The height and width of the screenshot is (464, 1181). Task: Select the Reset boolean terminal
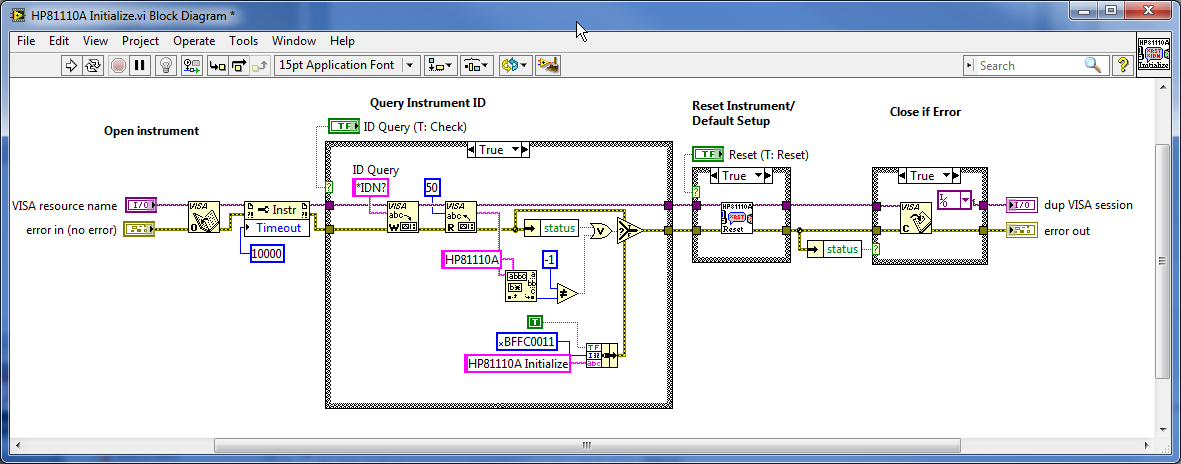pos(708,154)
